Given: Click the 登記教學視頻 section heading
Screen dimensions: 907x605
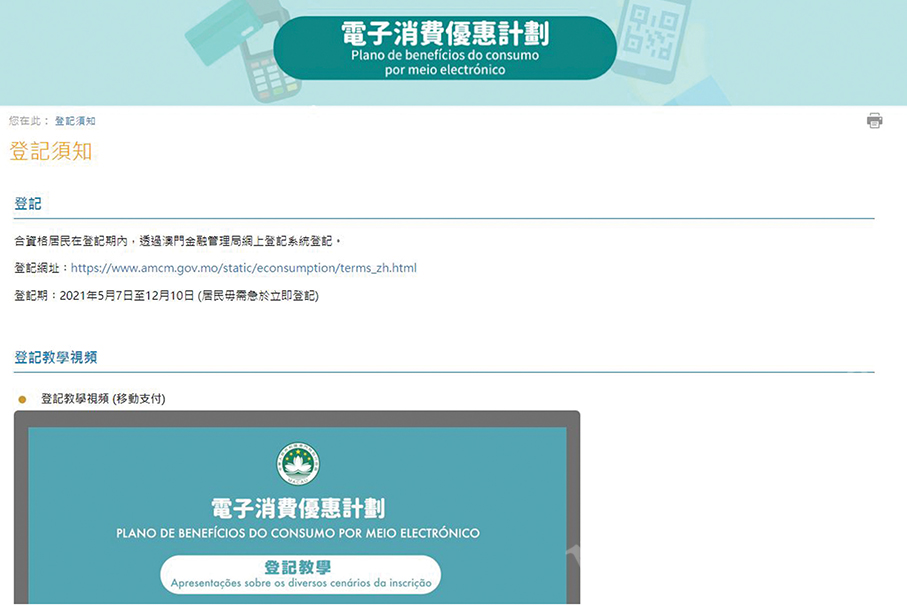Looking at the screenshot, I should point(55,357).
